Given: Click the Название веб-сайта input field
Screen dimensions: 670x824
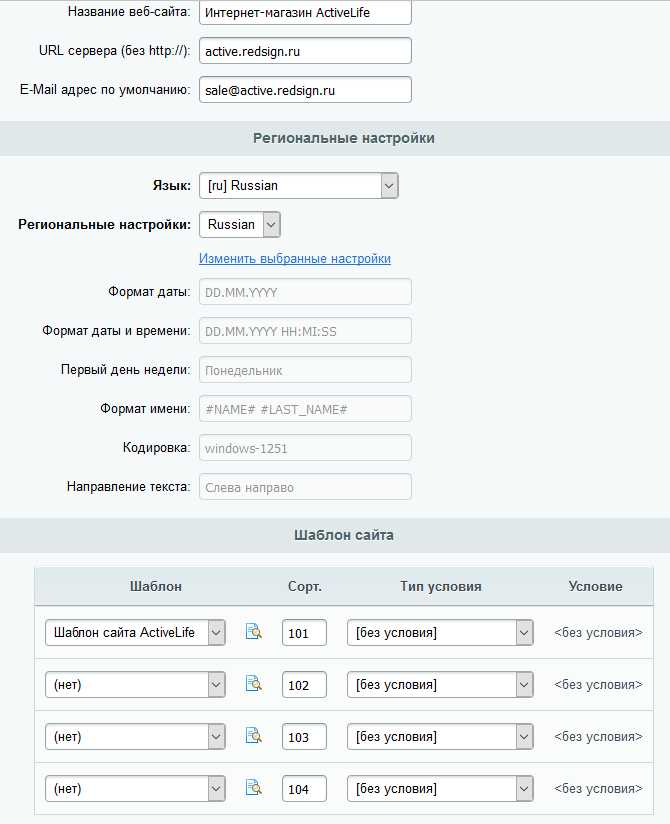Looking at the screenshot, I should tap(303, 13).
